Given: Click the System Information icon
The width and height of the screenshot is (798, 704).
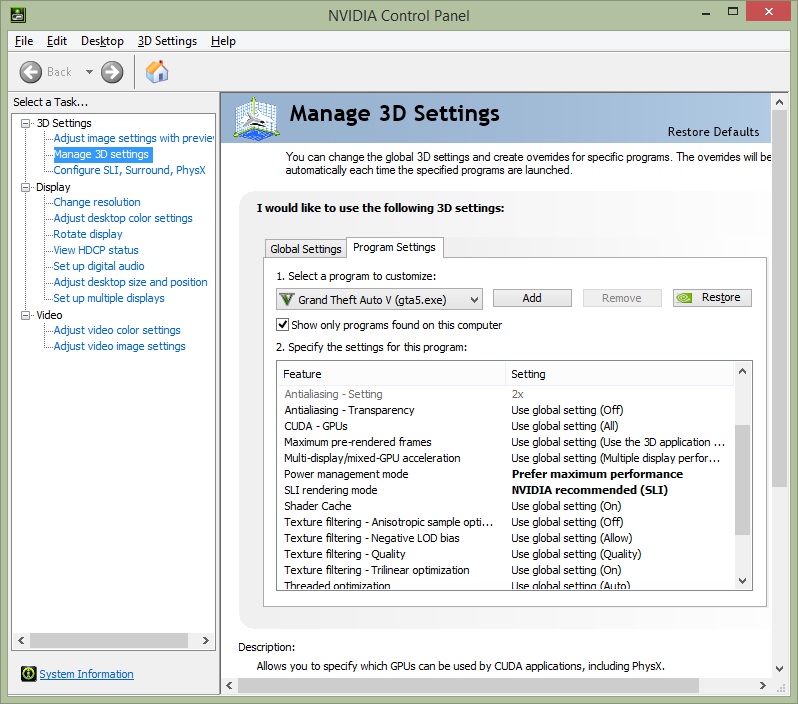Looking at the screenshot, I should [x=28, y=673].
